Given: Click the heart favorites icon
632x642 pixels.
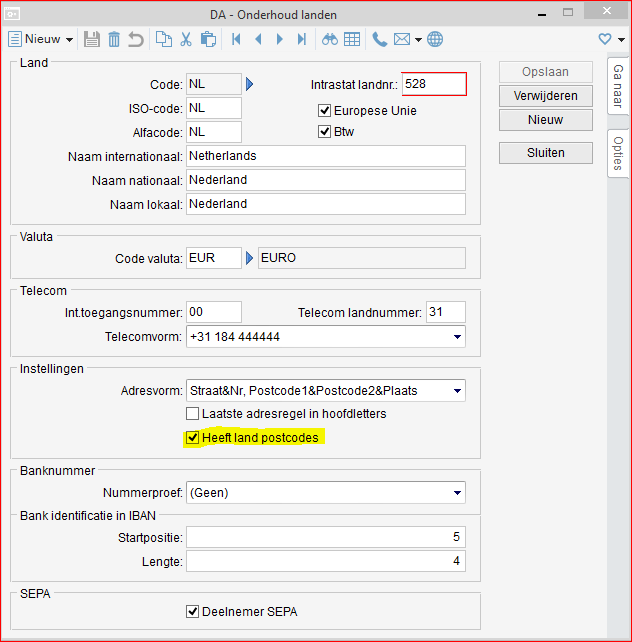Looking at the screenshot, I should click(605, 39).
